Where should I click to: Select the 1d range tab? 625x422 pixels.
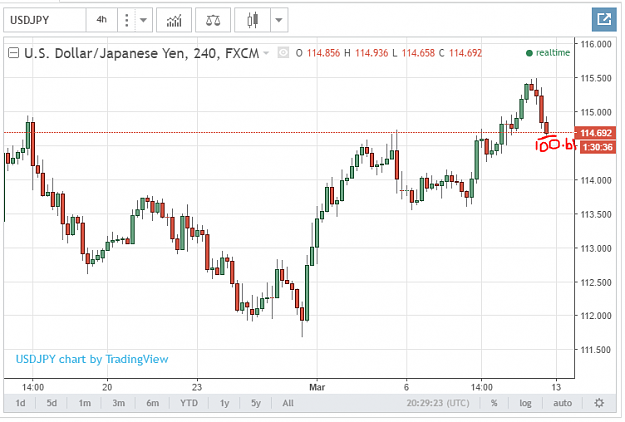point(20,403)
